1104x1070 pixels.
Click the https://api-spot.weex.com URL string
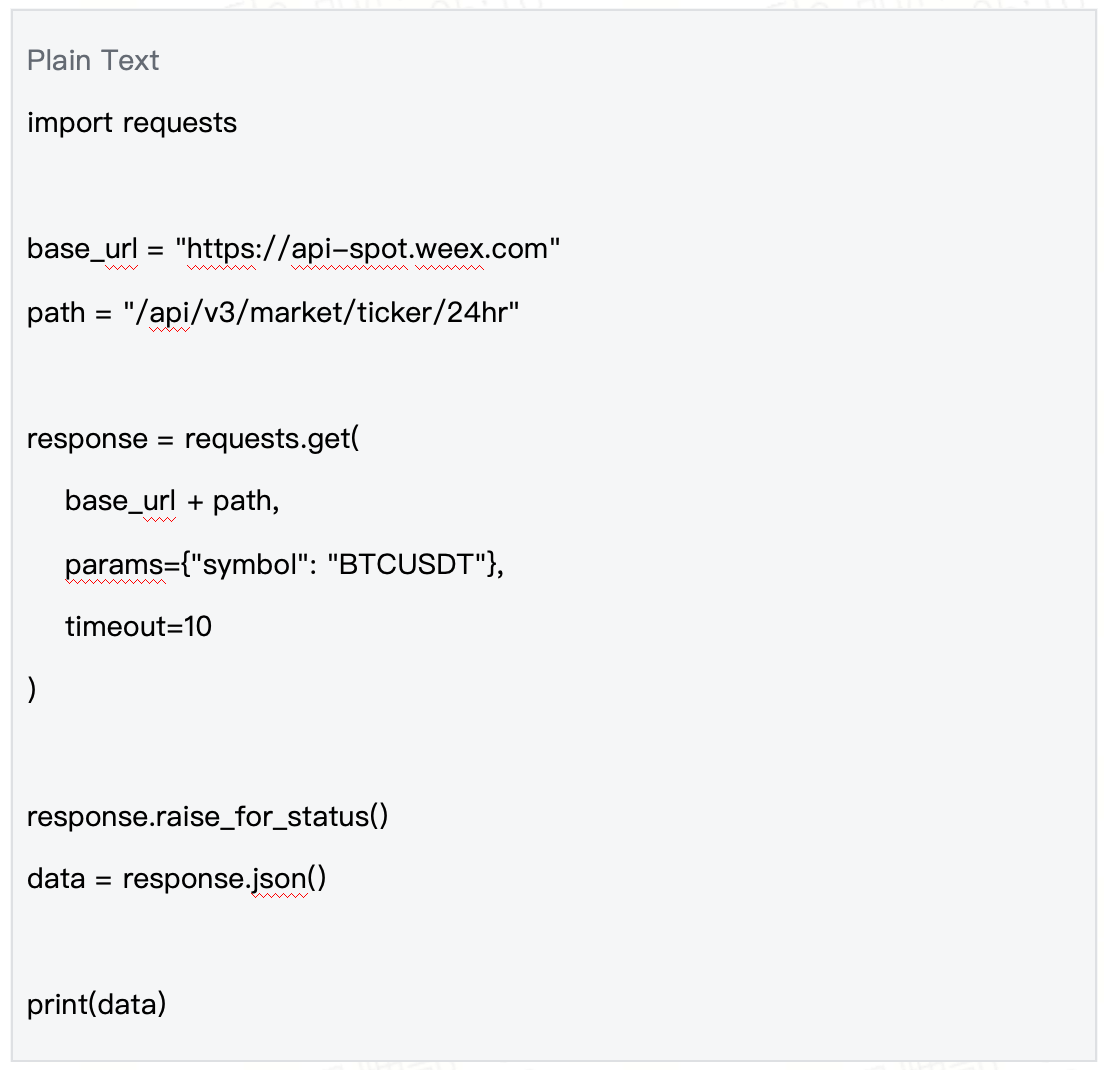[x=368, y=249]
